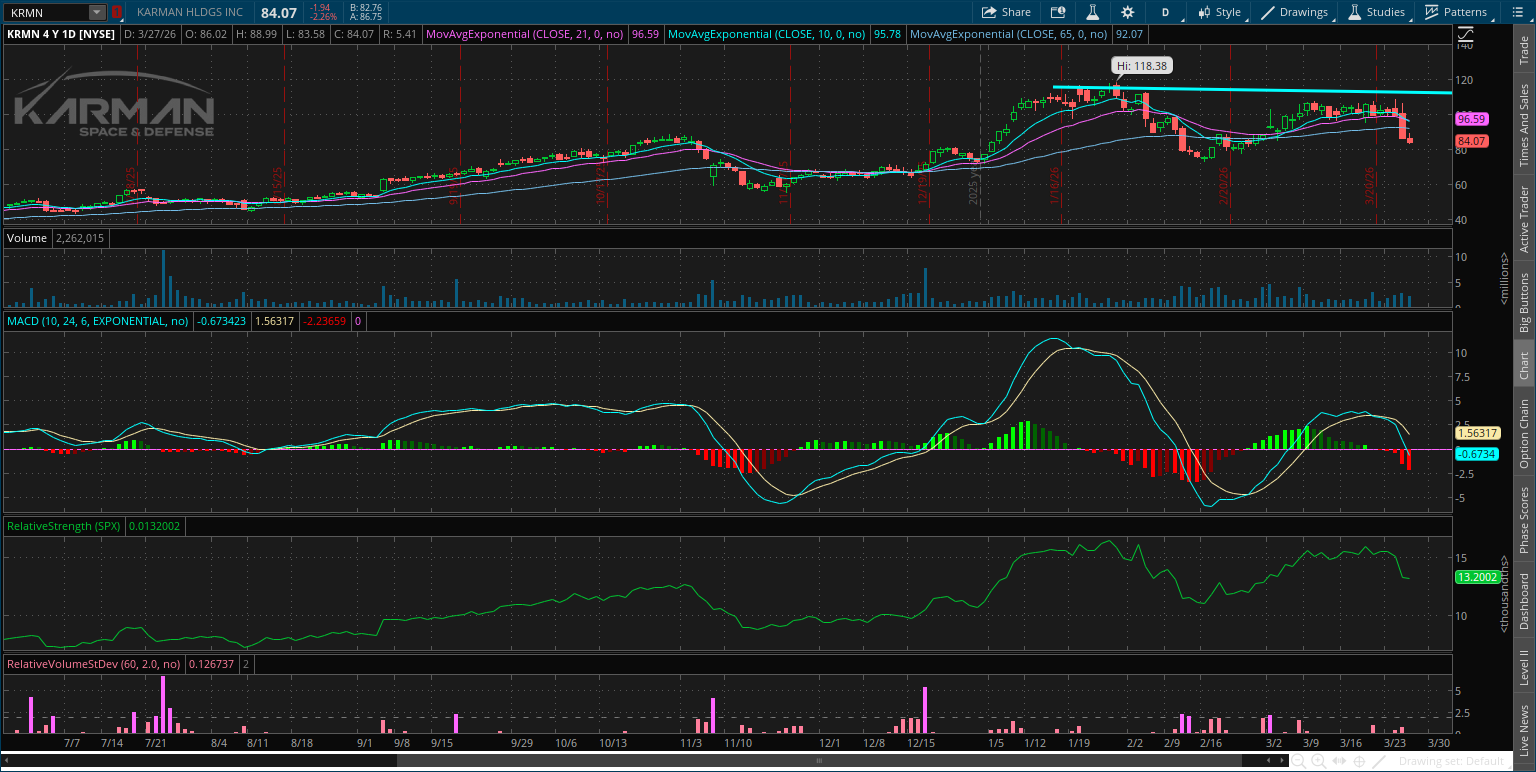Open the news/alerts card icon beside Share

1058,12
